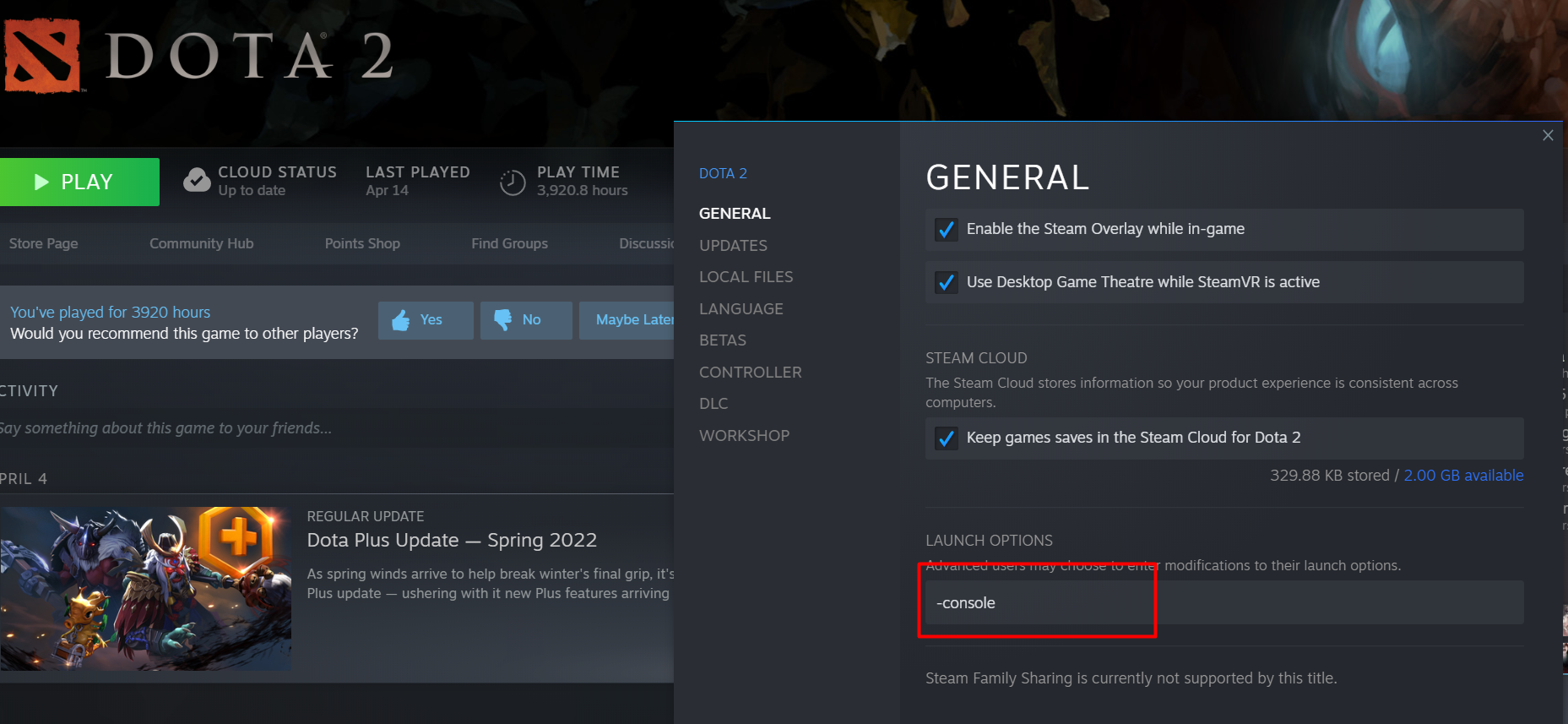Click the Cloud Status 'Up to date' text
The height and width of the screenshot is (724, 1568).
click(252, 191)
